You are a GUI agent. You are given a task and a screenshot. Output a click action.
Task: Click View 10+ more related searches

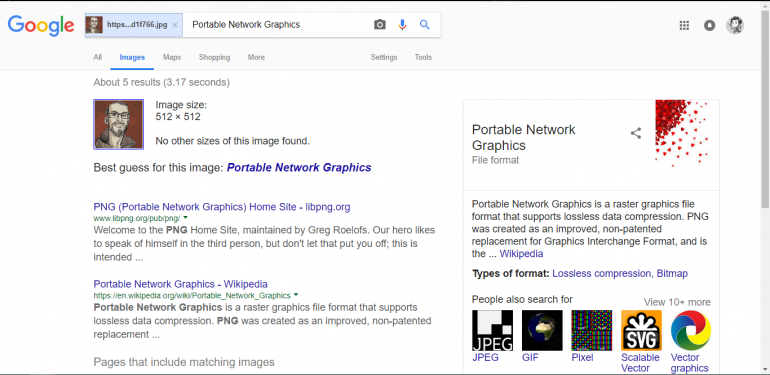point(677,302)
